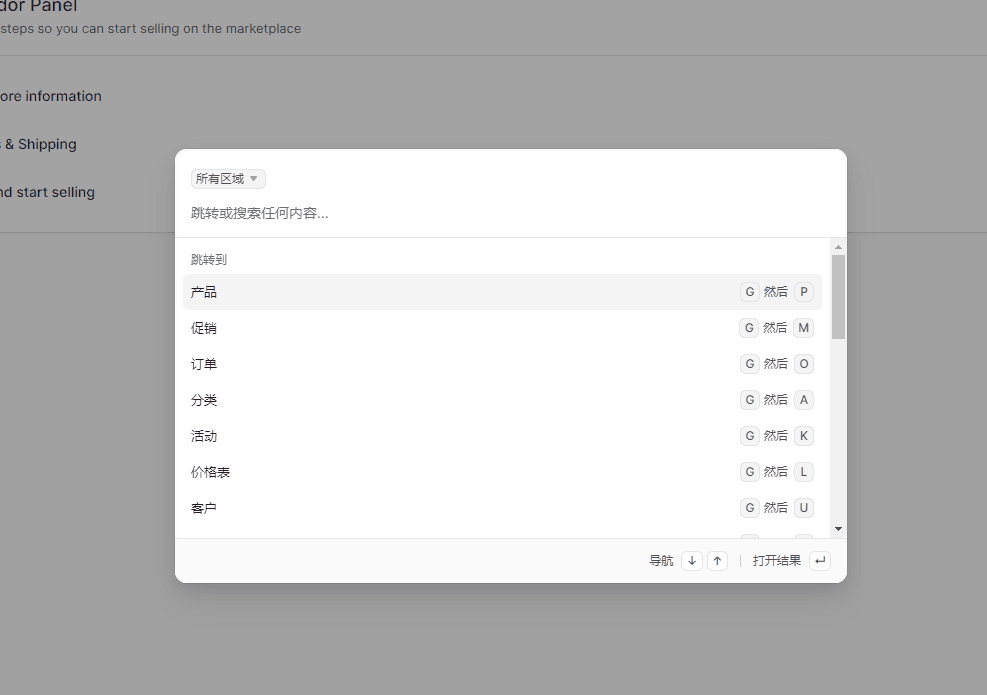
Task: Click the up arrow navigation key icon
Action: click(717, 561)
